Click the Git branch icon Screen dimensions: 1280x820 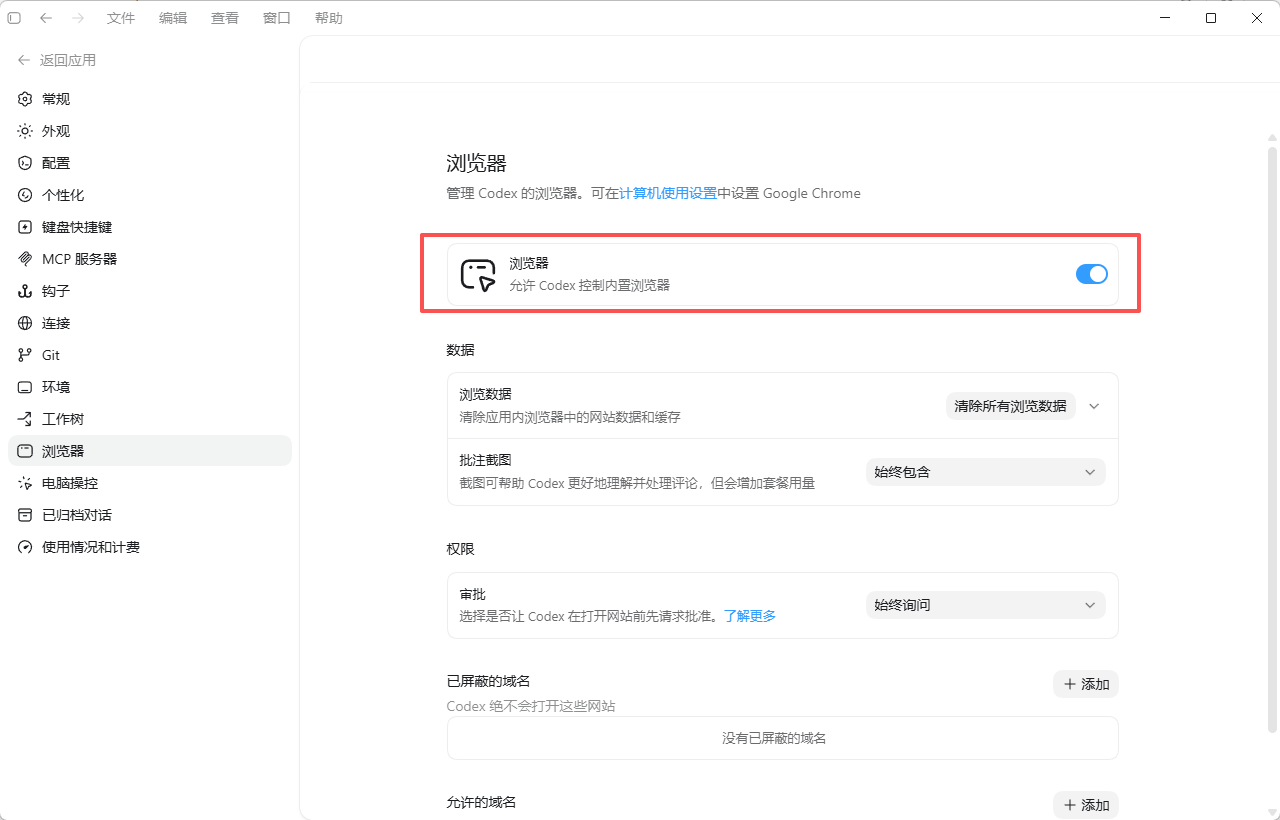[x=25, y=355]
